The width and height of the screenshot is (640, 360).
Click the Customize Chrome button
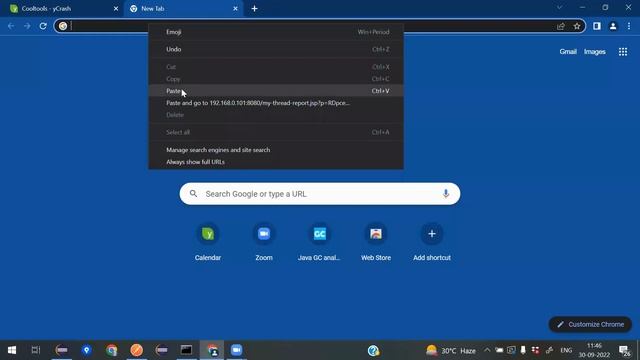[591, 324]
